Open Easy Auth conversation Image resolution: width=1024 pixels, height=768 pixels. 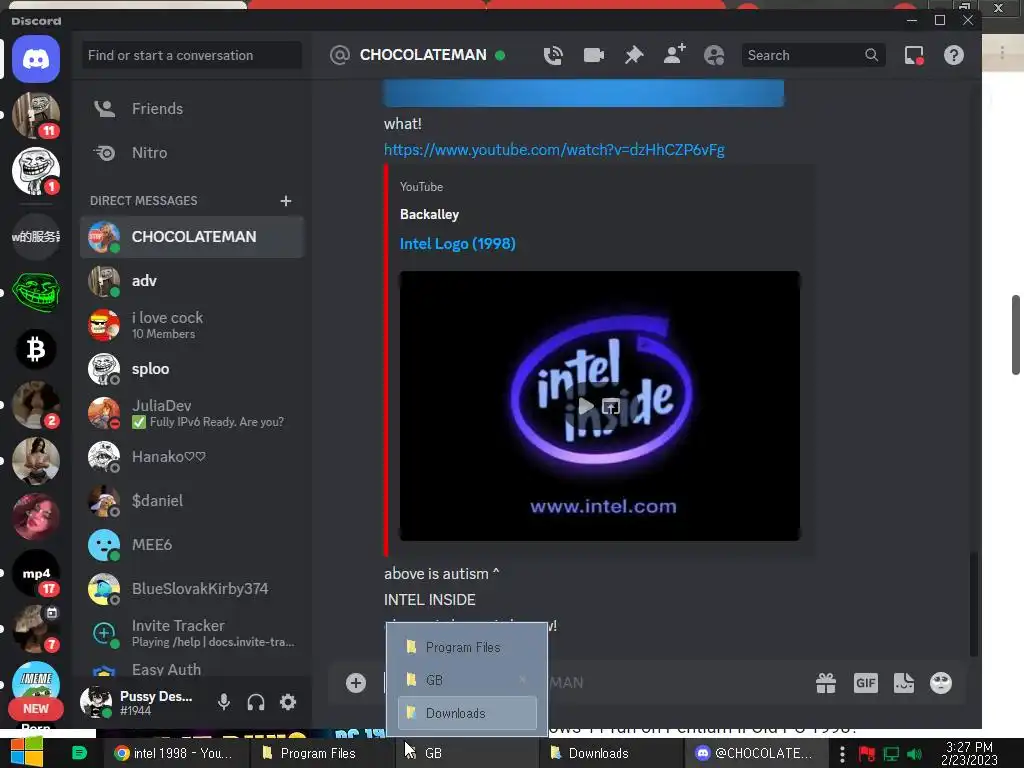tap(192, 668)
